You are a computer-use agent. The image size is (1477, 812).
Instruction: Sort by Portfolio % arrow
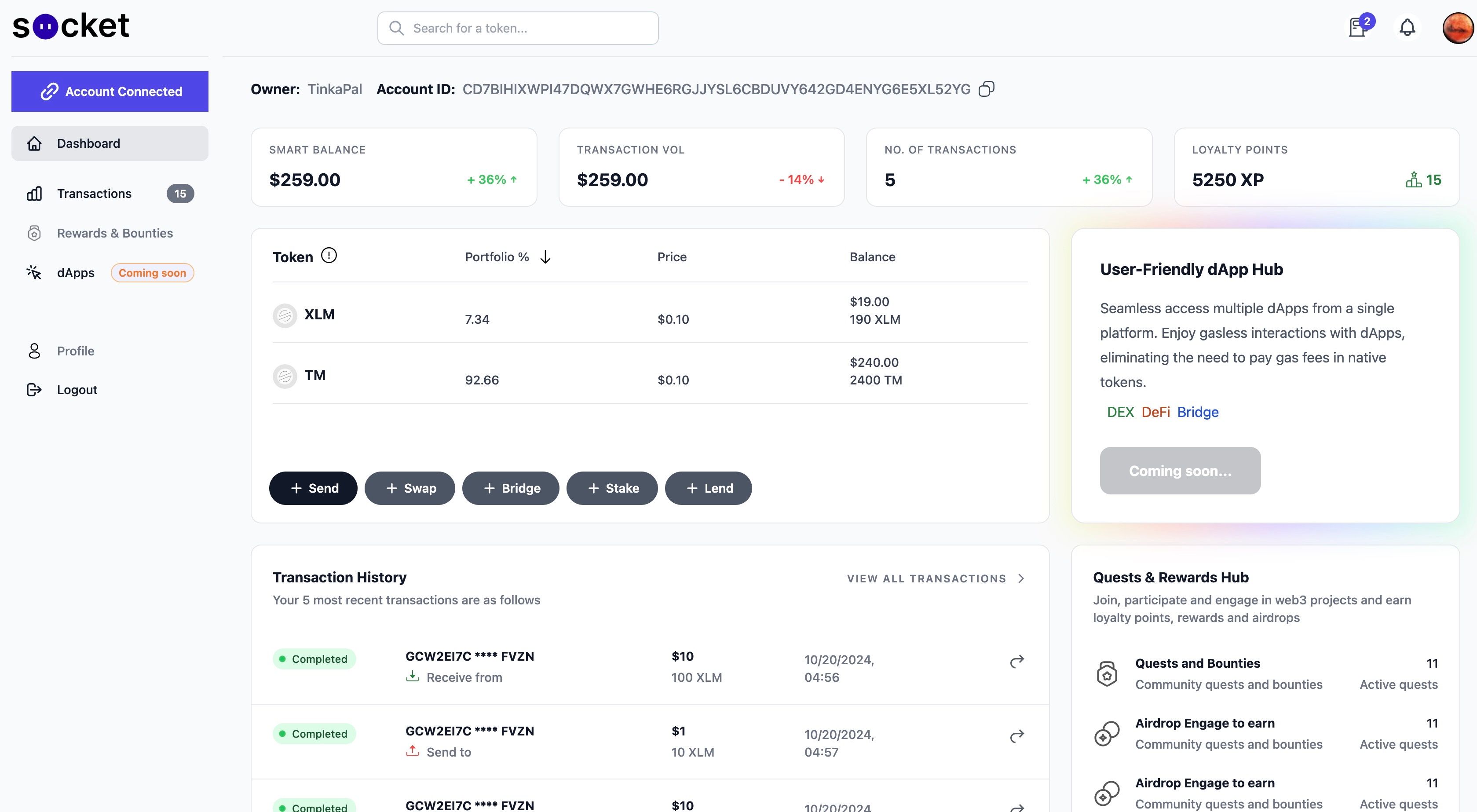(545, 257)
